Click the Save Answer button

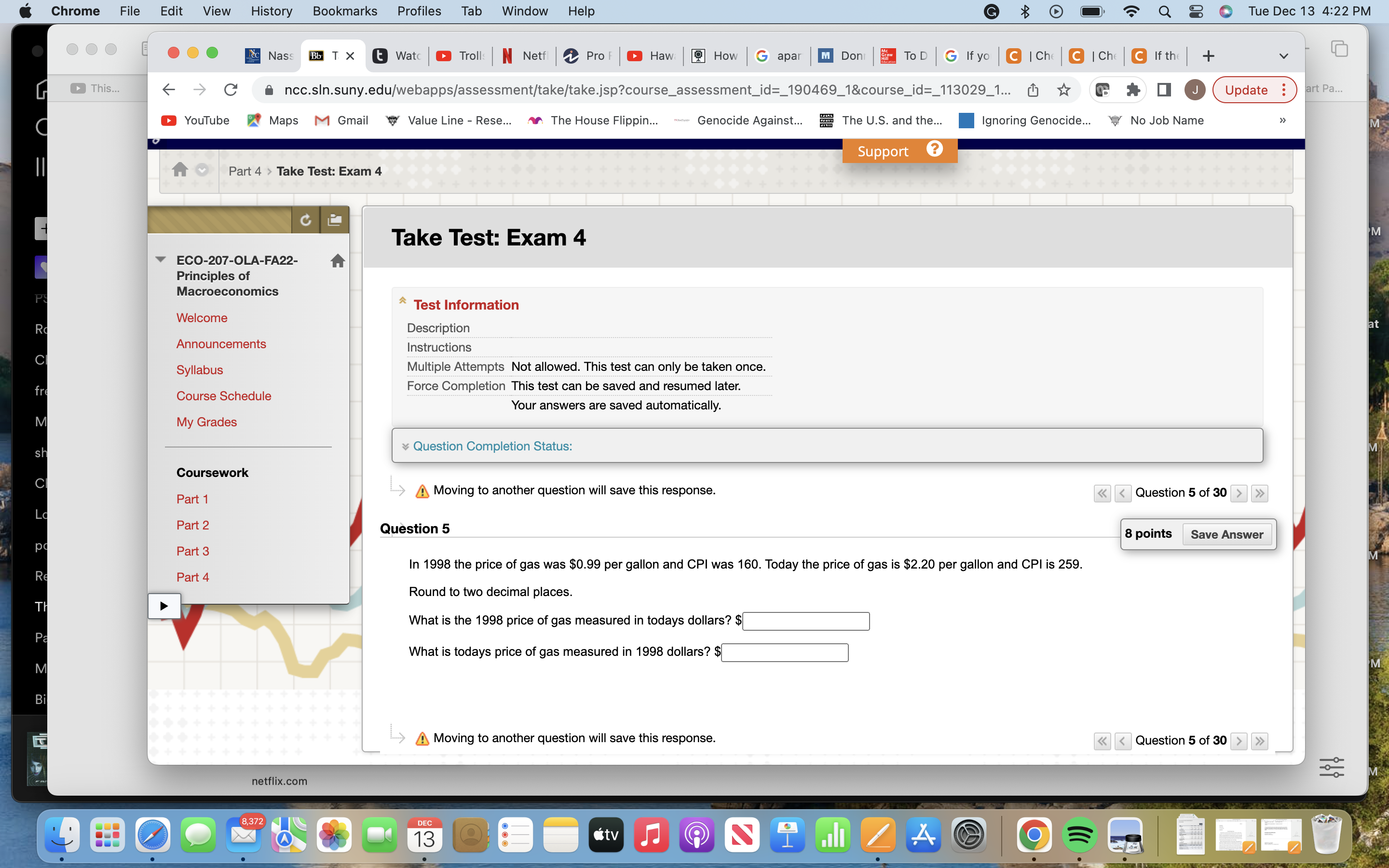click(x=1226, y=534)
